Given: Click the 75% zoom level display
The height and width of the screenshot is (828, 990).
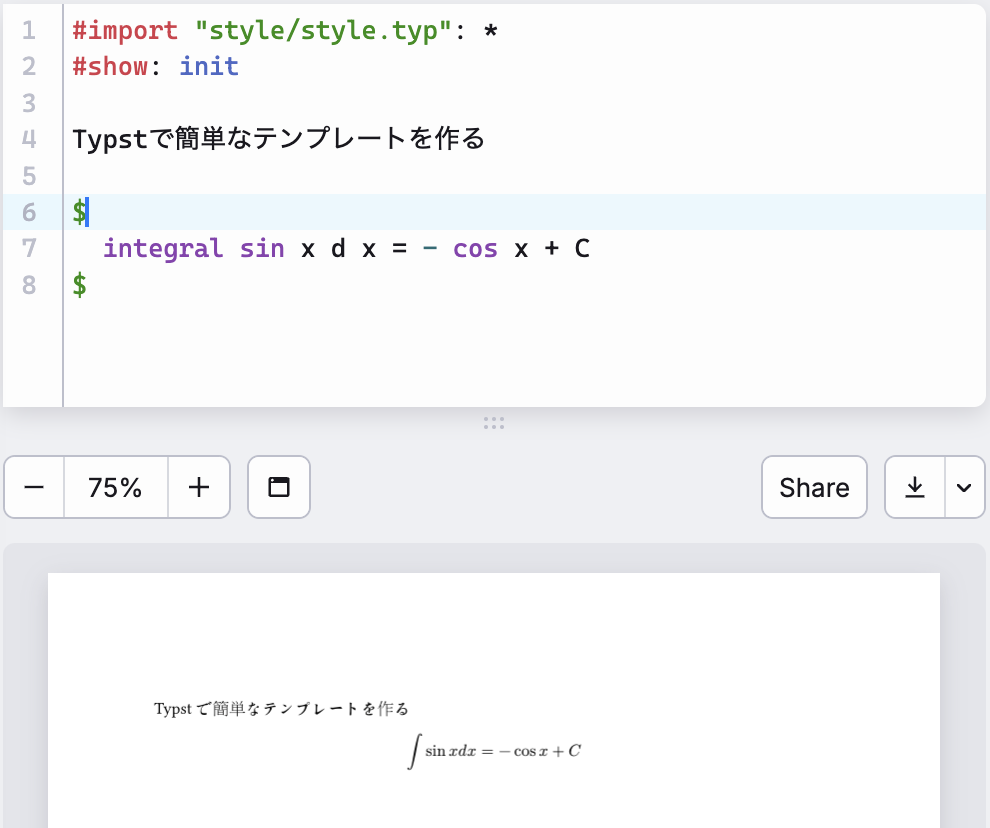Looking at the screenshot, I should point(116,487).
